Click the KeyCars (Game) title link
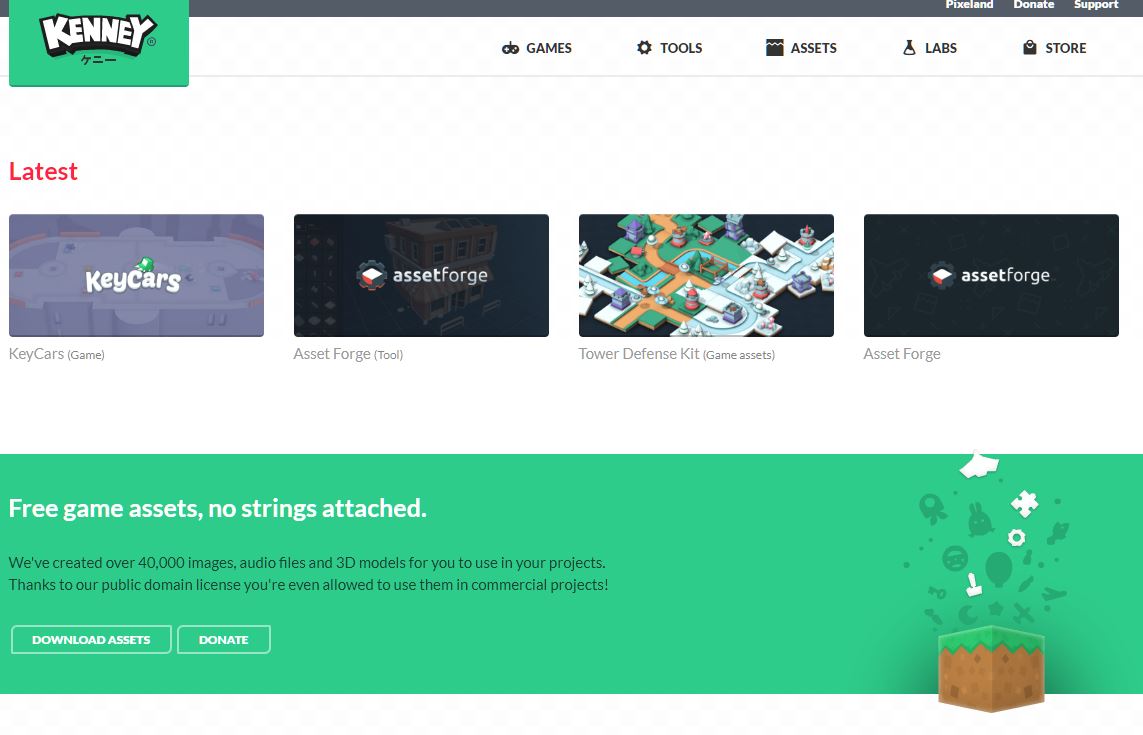 [57, 354]
